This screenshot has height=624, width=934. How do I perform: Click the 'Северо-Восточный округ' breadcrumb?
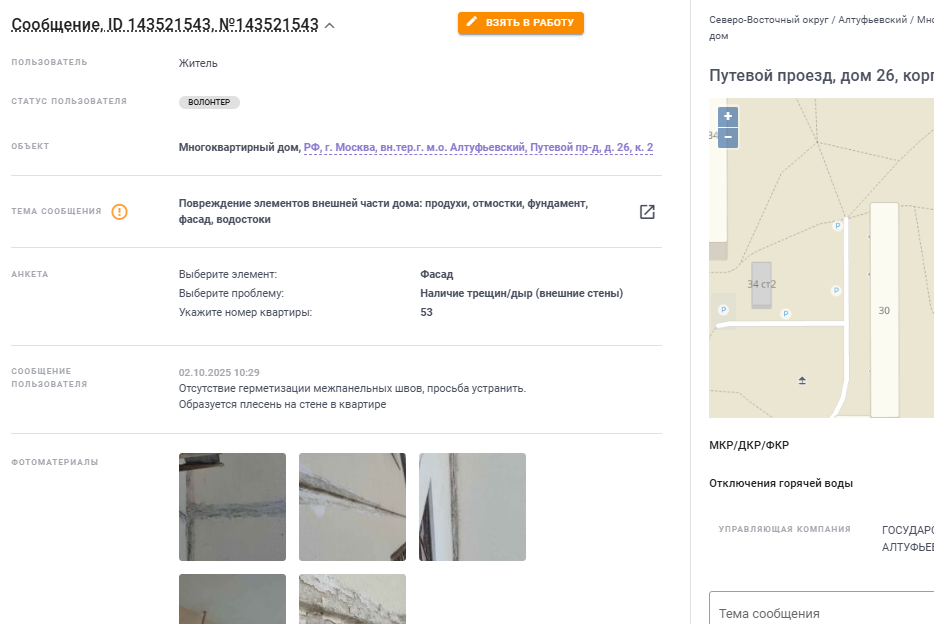(768, 20)
